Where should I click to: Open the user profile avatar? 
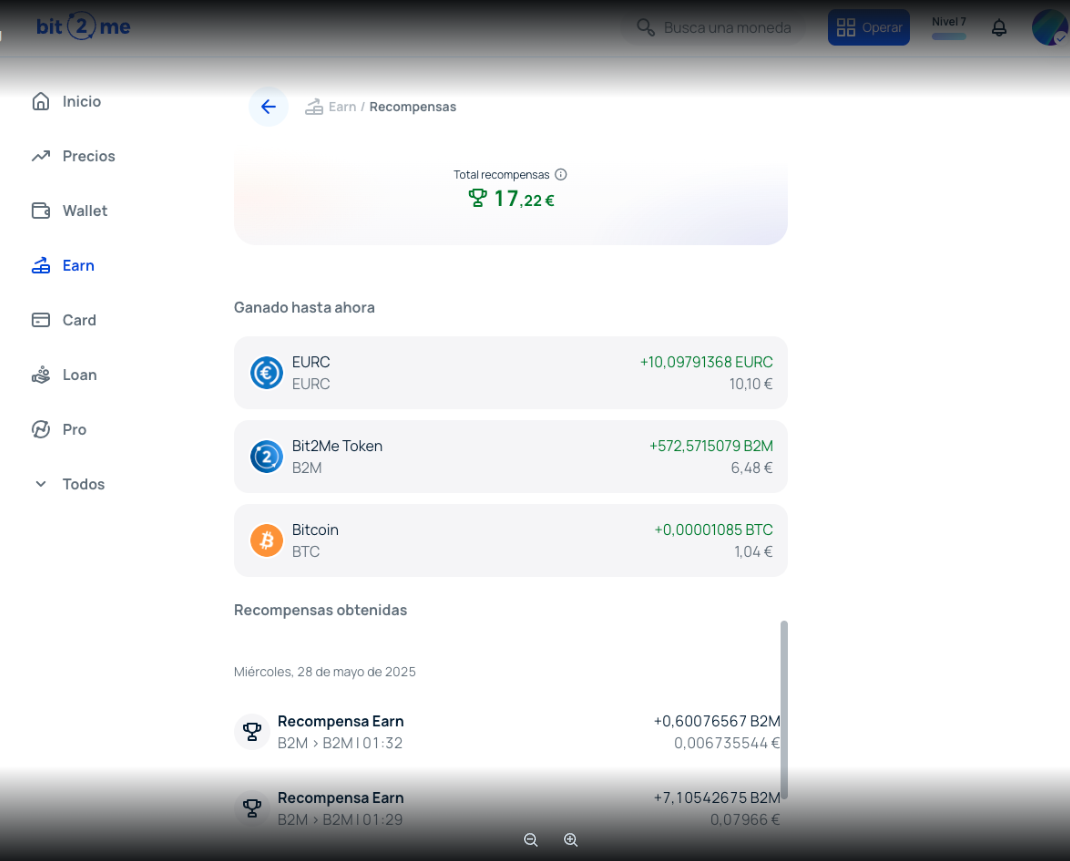click(x=1050, y=27)
